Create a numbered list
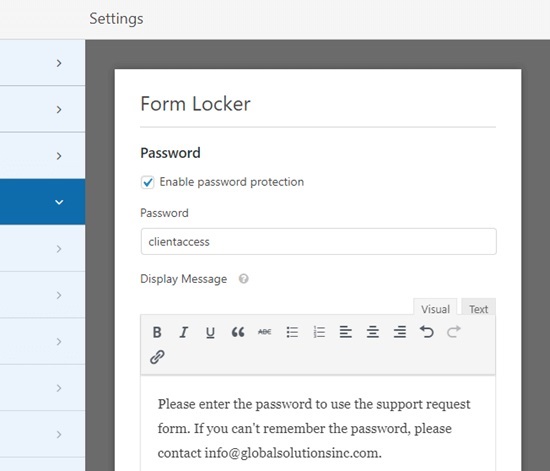550x471 pixels. (x=319, y=332)
